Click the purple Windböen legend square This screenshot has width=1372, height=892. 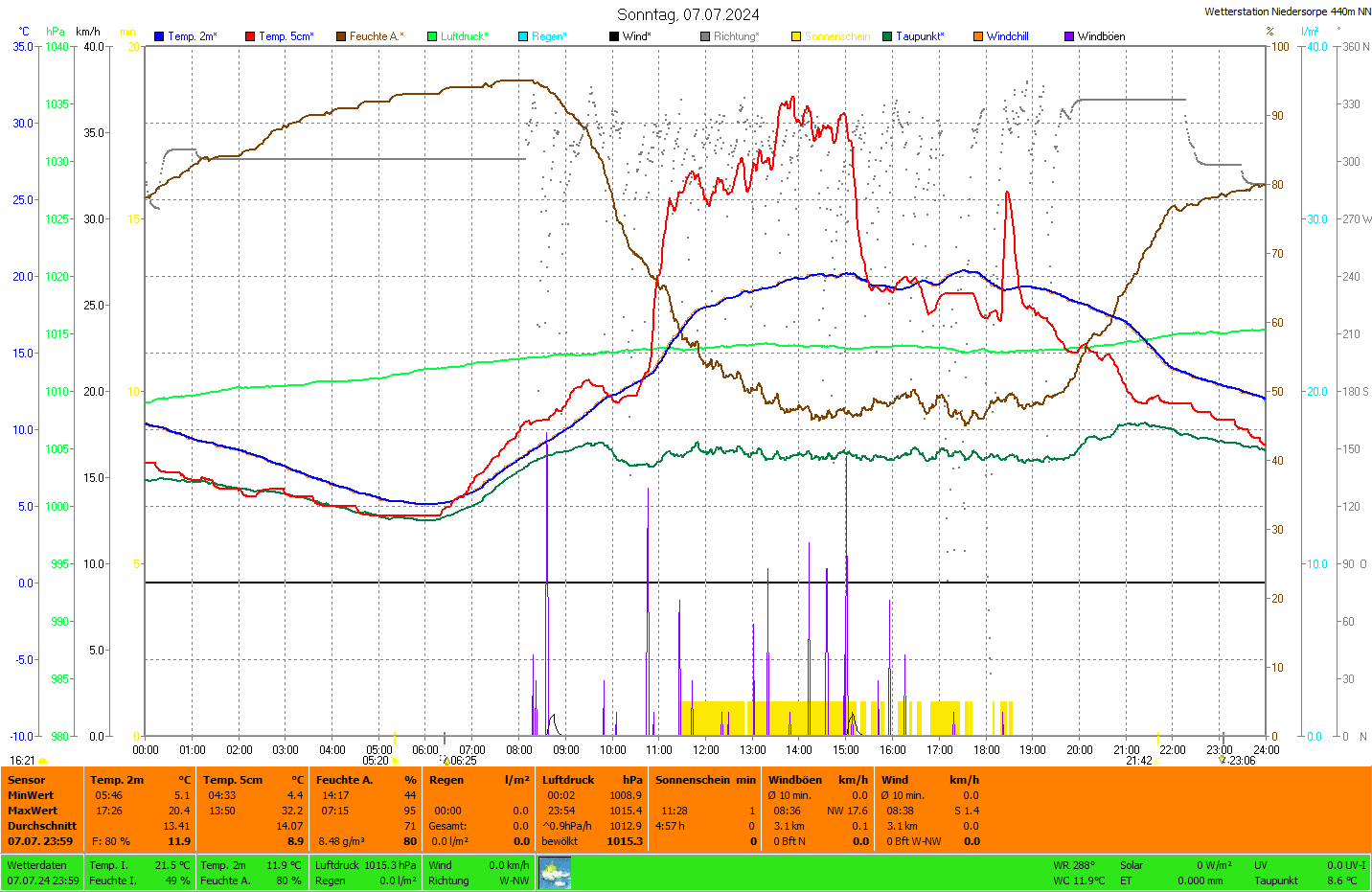[x=1069, y=36]
